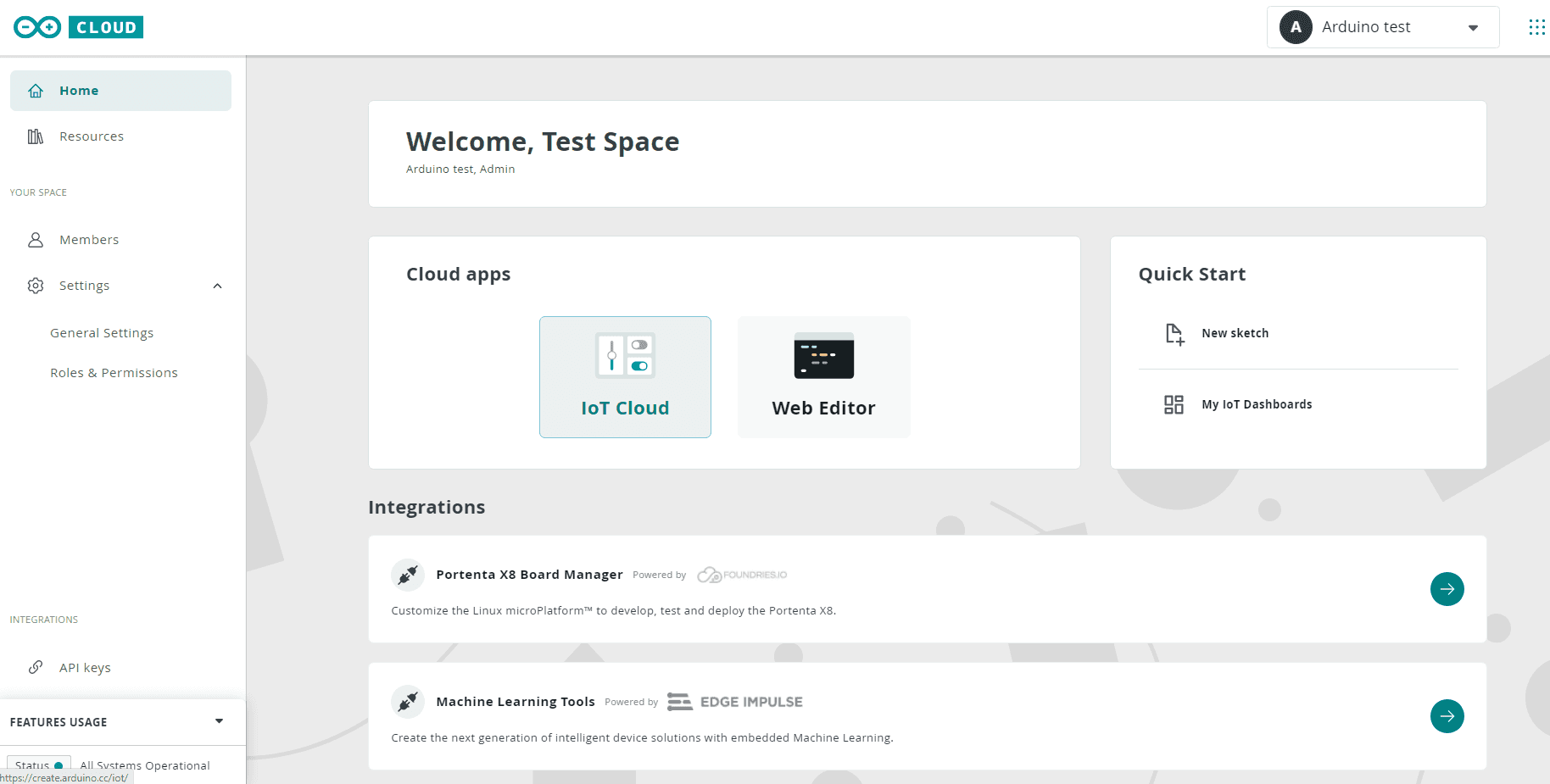Launch the Web Editor app
The width and height of the screenshot is (1550, 784).
click(x=823, y=377)
